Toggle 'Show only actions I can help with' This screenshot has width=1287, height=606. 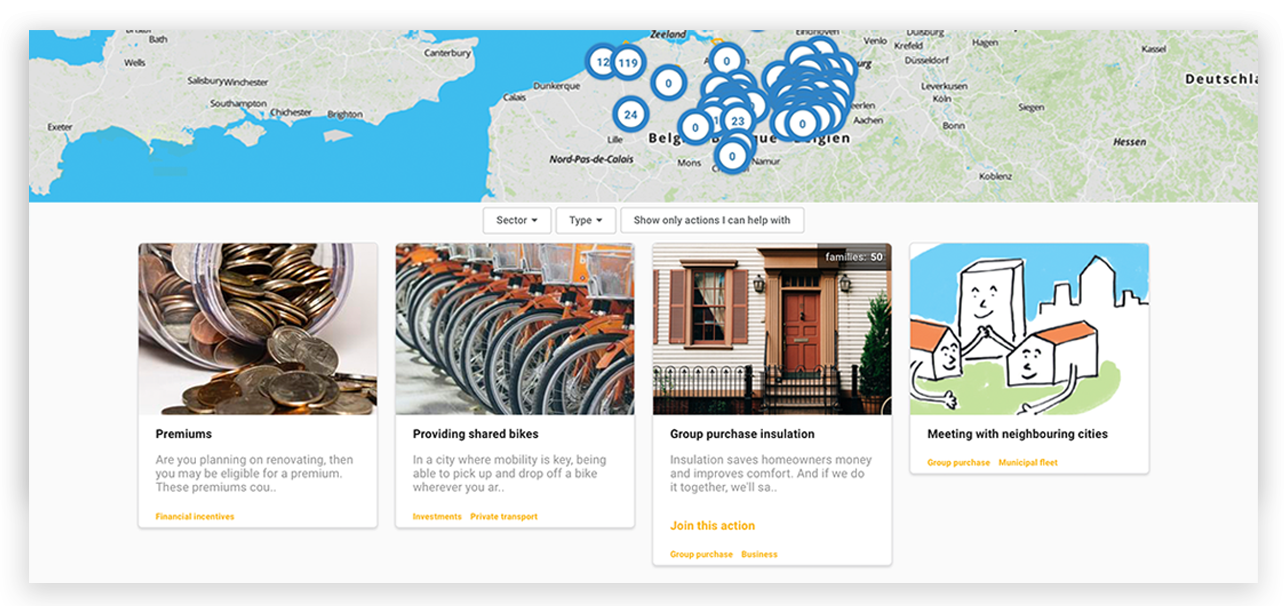[712, 220]
